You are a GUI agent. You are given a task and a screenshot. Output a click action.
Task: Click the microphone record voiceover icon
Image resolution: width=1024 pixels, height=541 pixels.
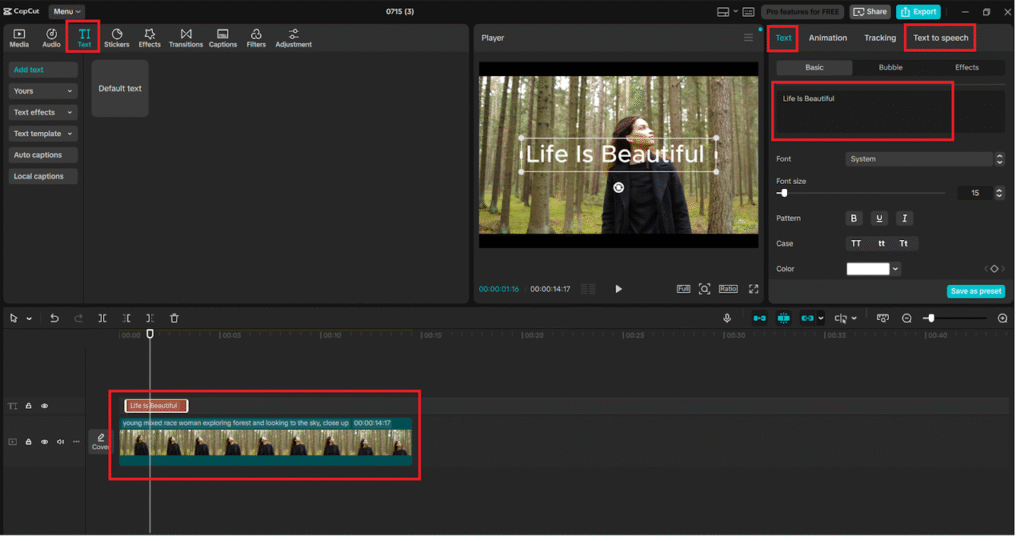(728, 318)
